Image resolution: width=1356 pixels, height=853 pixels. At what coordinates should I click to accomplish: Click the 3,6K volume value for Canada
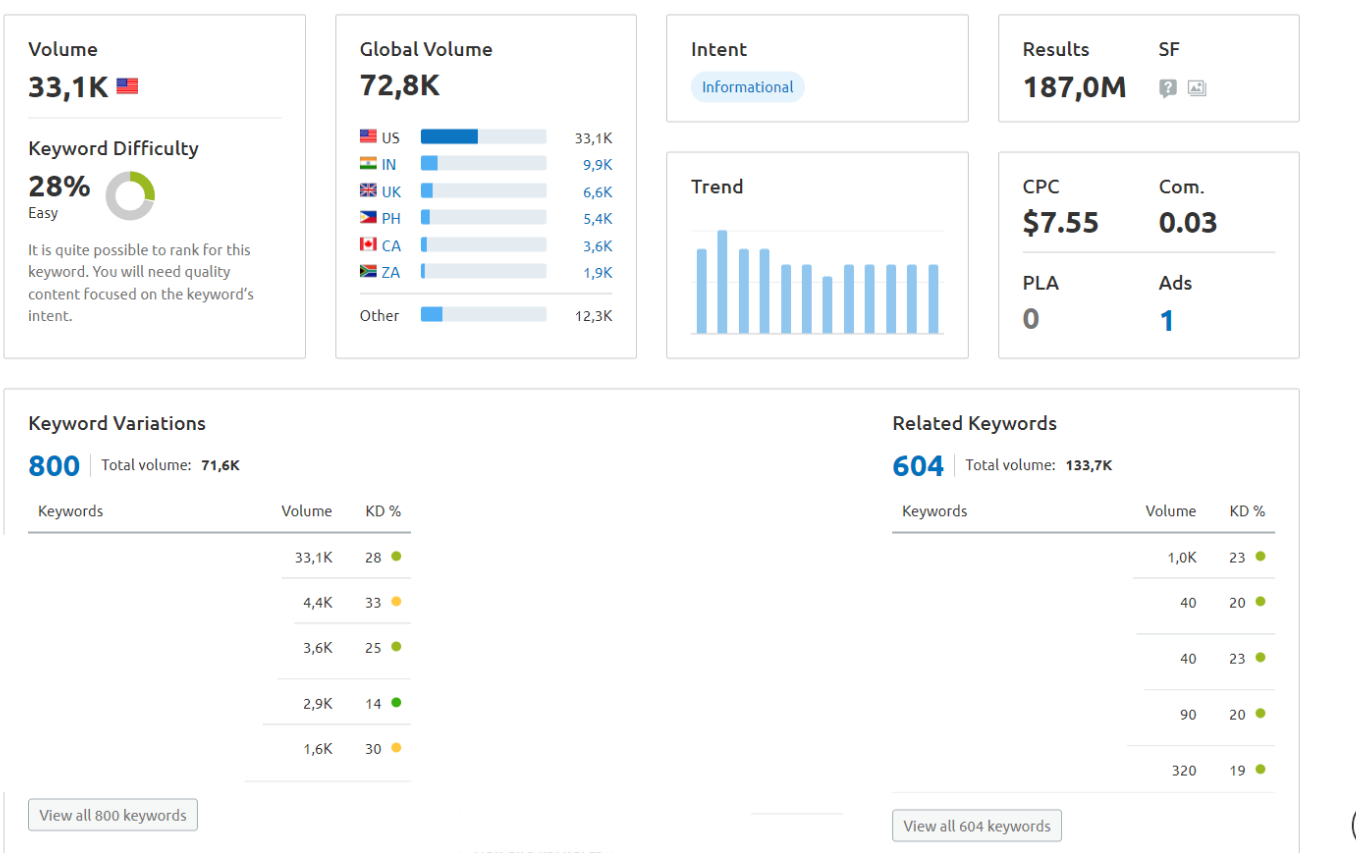coord(597,246)
